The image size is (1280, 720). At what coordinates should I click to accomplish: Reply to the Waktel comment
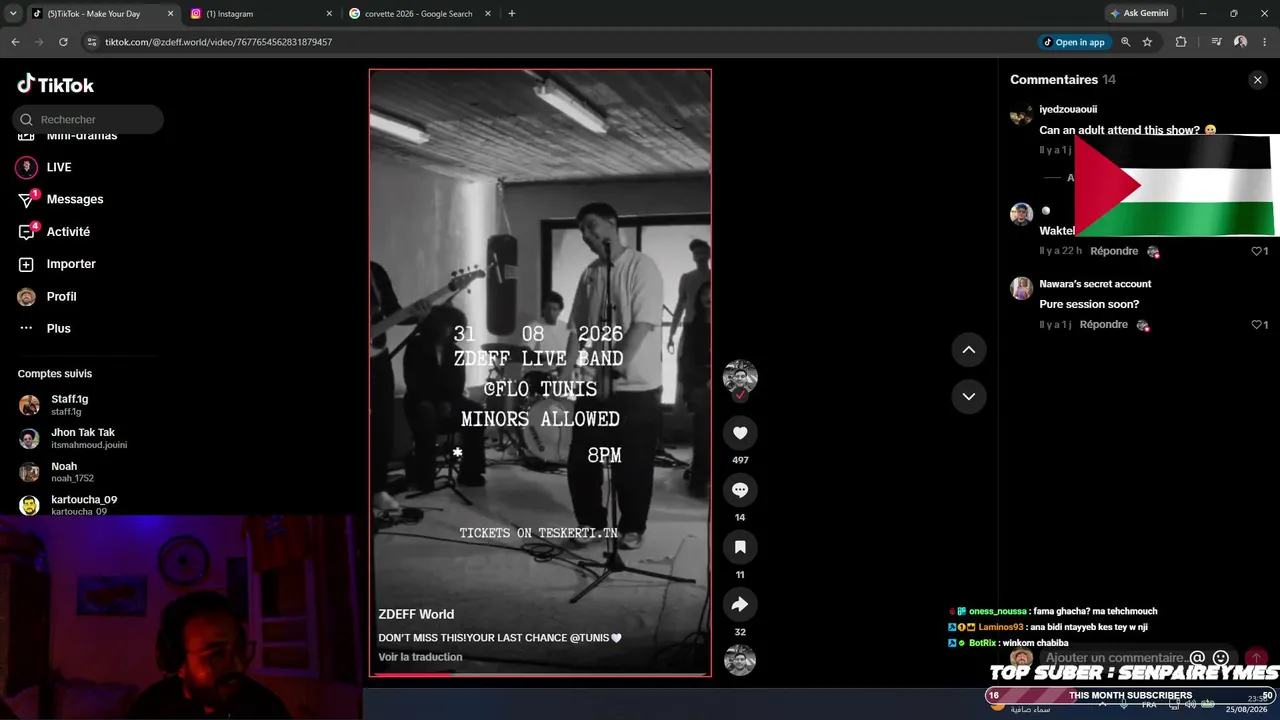coord(1114,251)
